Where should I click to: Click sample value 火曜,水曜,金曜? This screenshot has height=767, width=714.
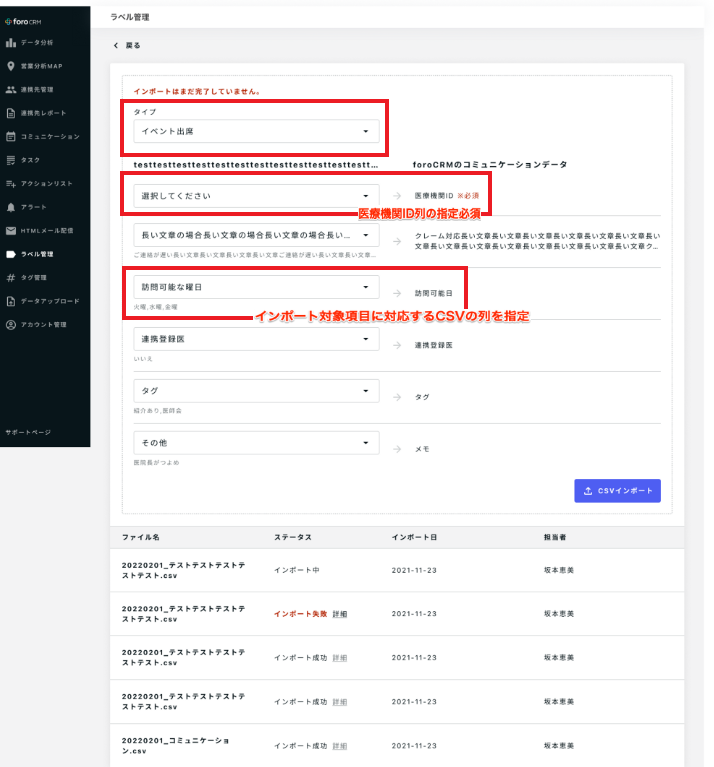tap(156, 307)
